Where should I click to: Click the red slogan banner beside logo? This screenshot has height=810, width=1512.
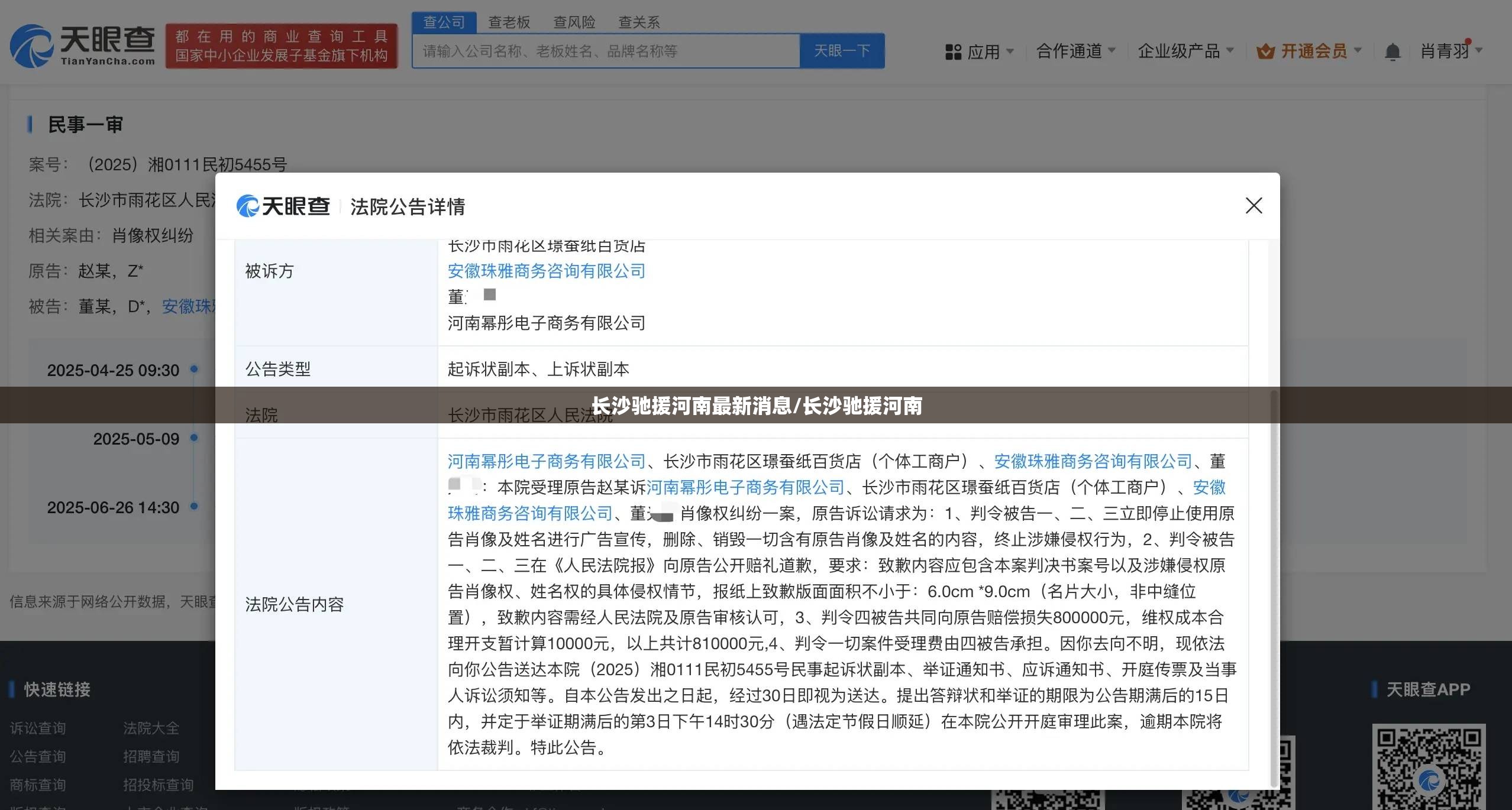[x=281, y=46]
